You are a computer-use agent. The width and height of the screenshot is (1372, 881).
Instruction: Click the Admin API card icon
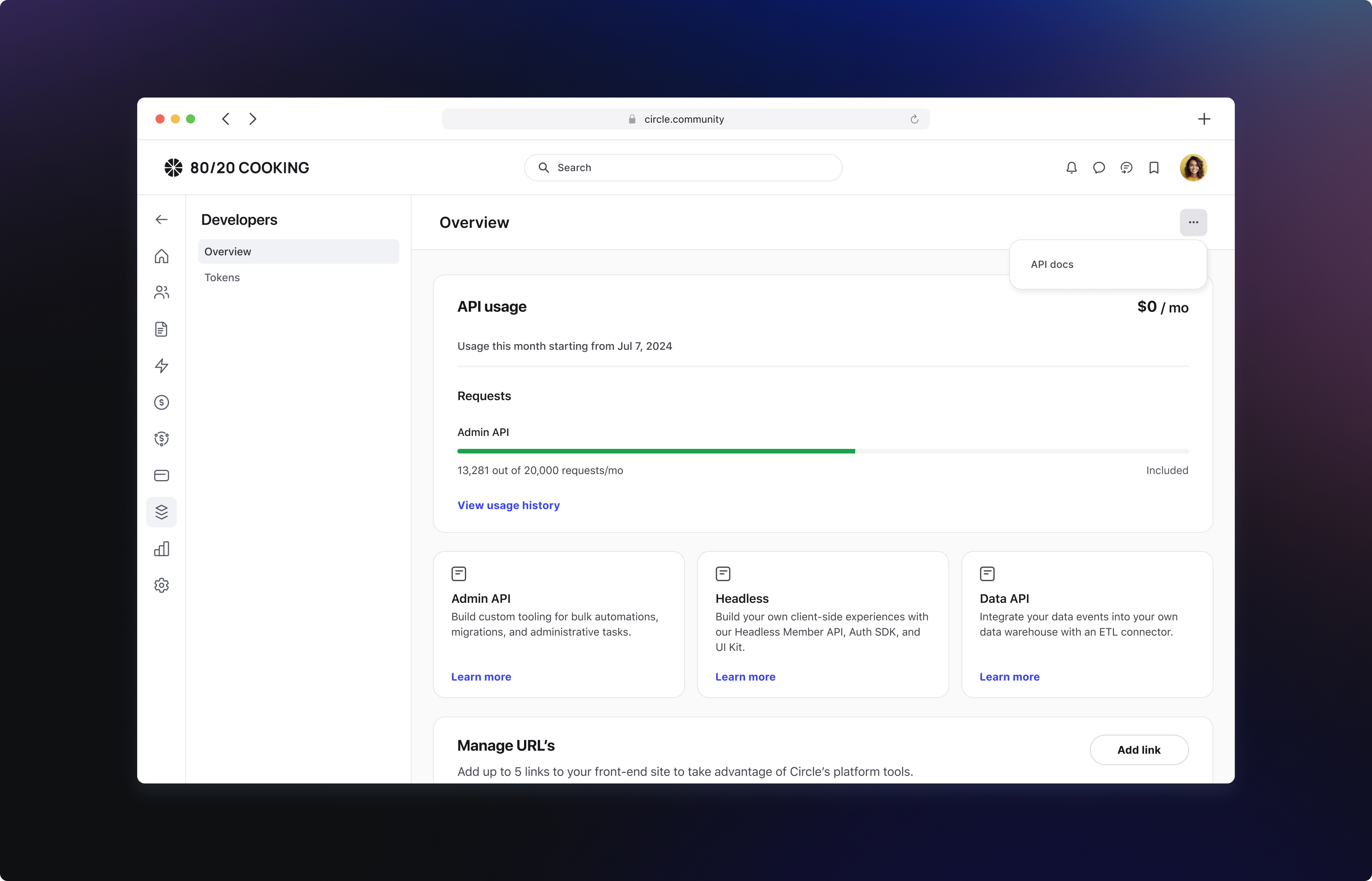(459, 574)
